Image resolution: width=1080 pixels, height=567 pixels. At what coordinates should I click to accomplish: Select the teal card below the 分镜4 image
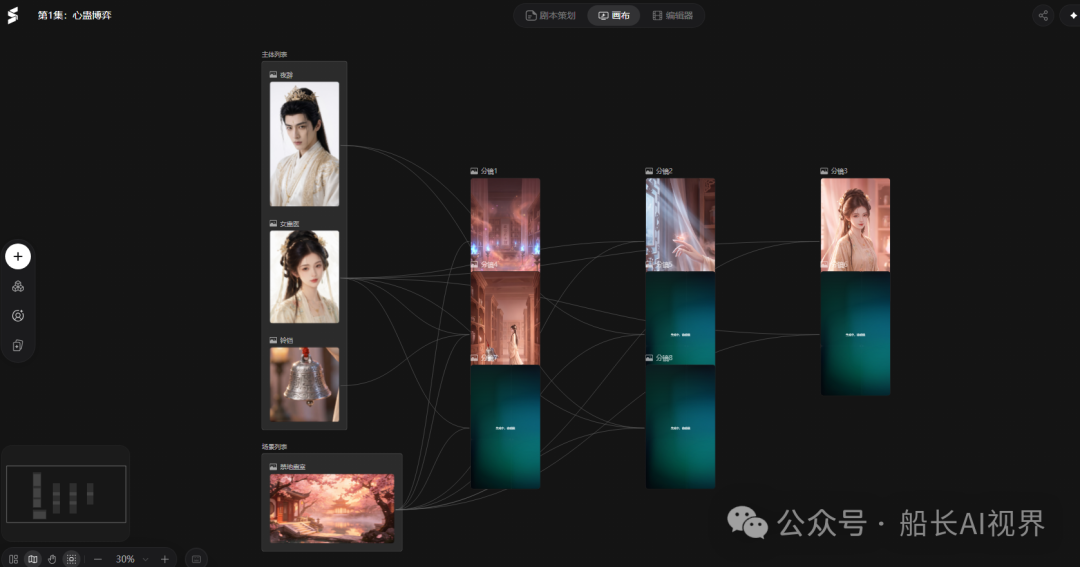click(x=506, y=427)
